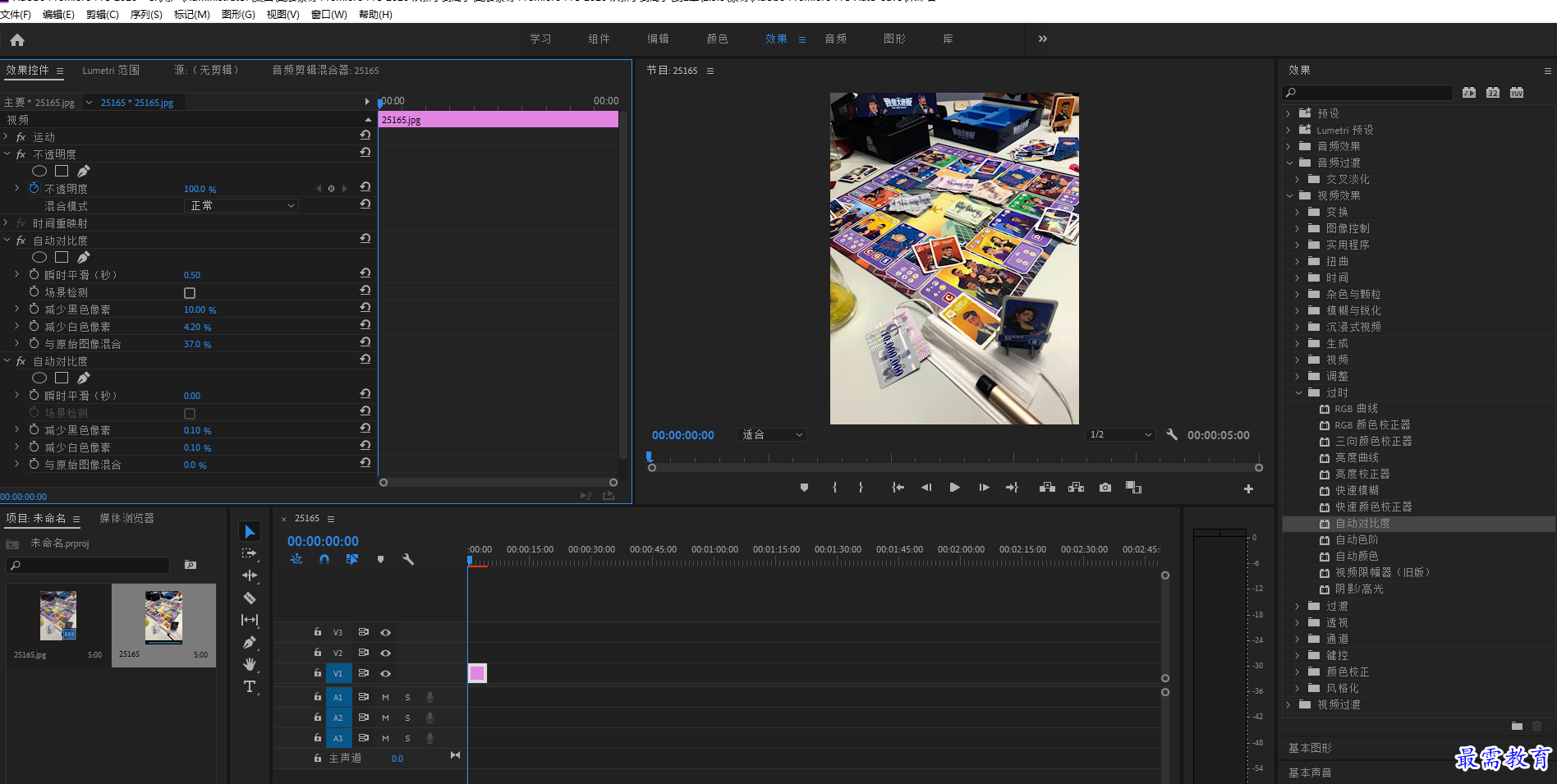Click the Lift button
1557x784 pixels.
[1047, 488]
